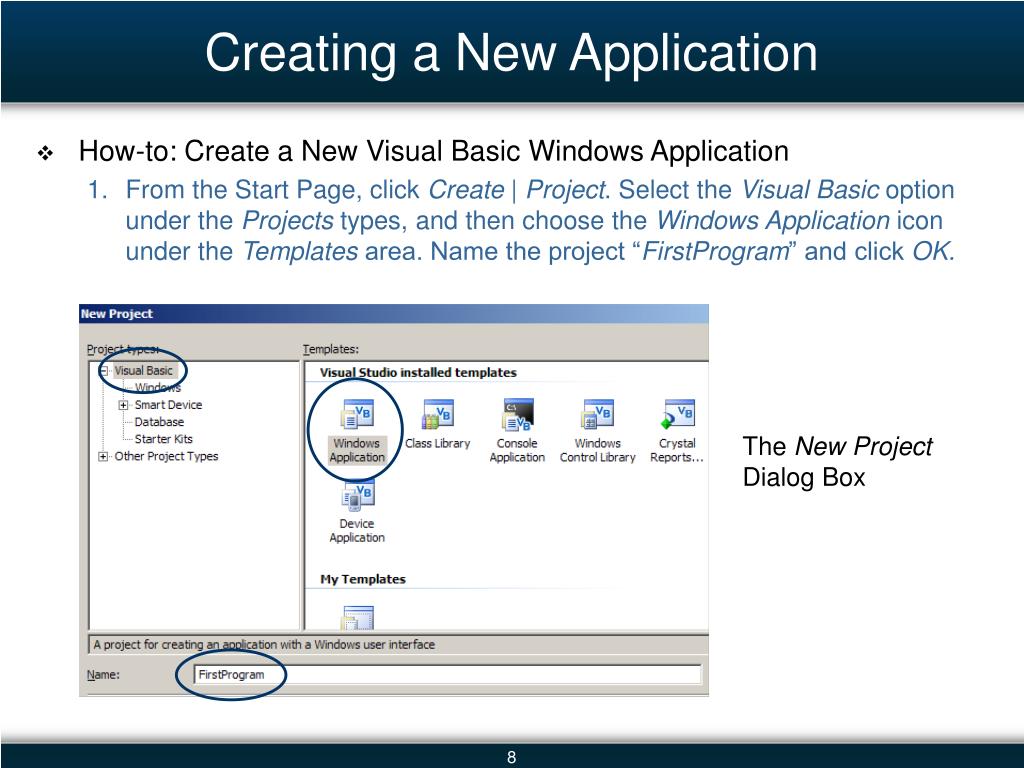Screen dimensions: 1024x768
Task: Select the Windows Application template icon
Action: (x=357, y=414)
